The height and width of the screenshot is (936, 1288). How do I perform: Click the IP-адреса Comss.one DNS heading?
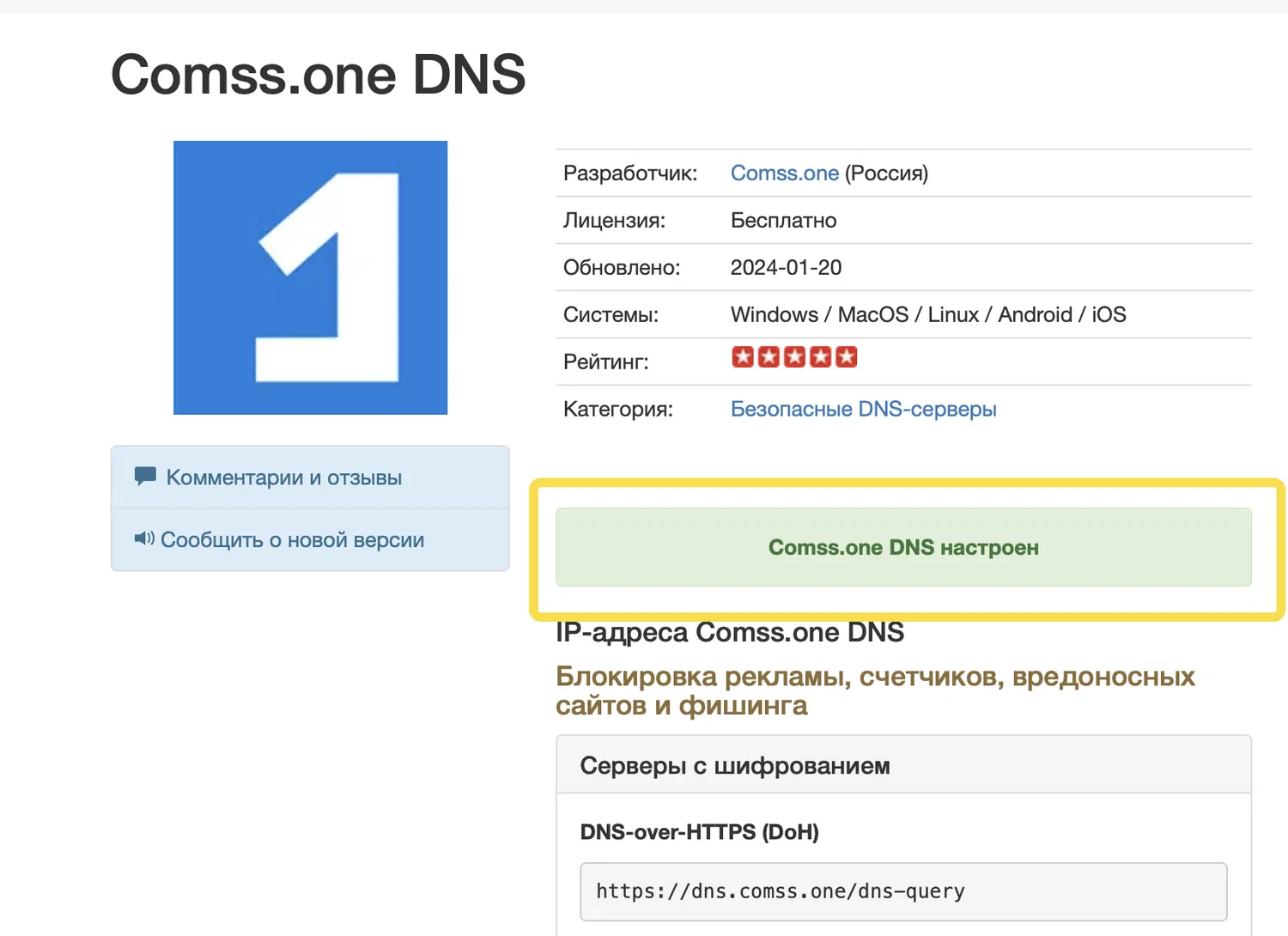pyautogui.click(x=730, y=633)
